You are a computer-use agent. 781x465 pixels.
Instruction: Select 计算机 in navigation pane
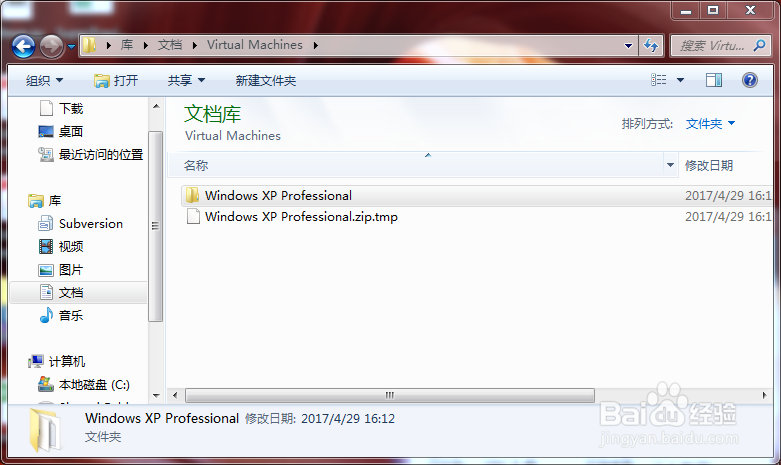point(67,361)
